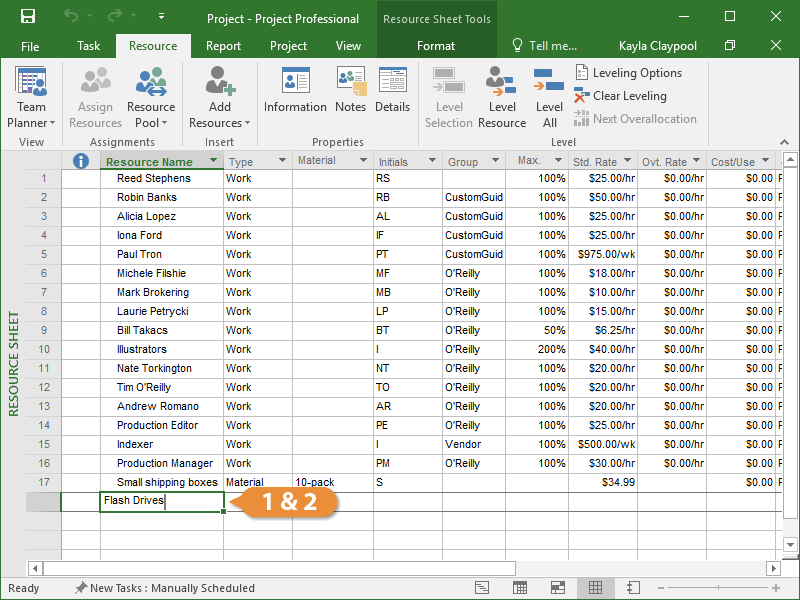This screenshot has height=600, width=800.
Task: Switch to Gantt Chart view in status bar
Action: point(482,588)
